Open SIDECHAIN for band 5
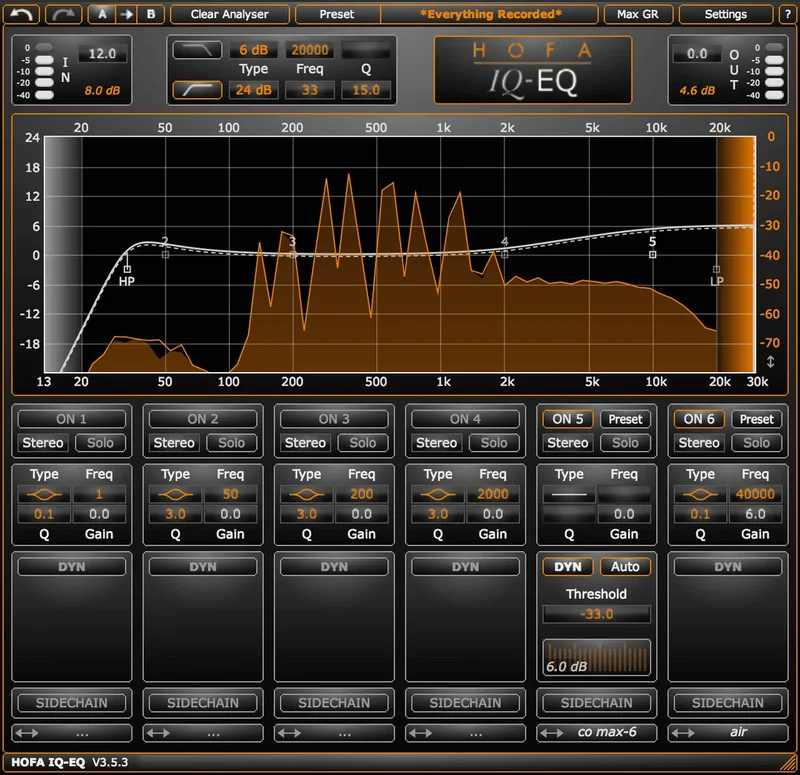The width and height of the screenshot is (800, 775). coord(596,703)
